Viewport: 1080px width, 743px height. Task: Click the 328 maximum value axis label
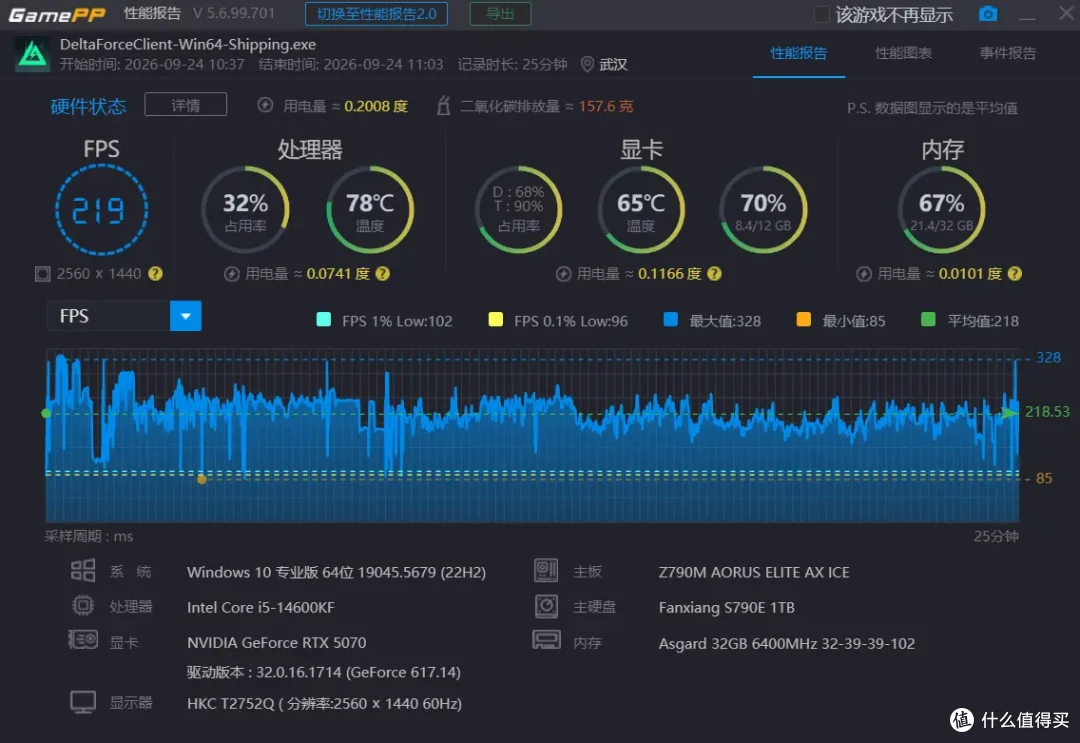click(1048, 357)
